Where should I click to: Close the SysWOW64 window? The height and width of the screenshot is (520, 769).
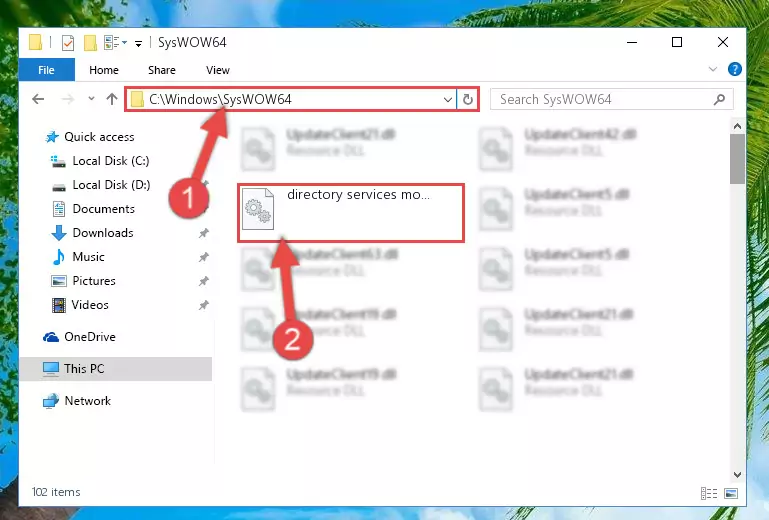click(x=722, y=43)
